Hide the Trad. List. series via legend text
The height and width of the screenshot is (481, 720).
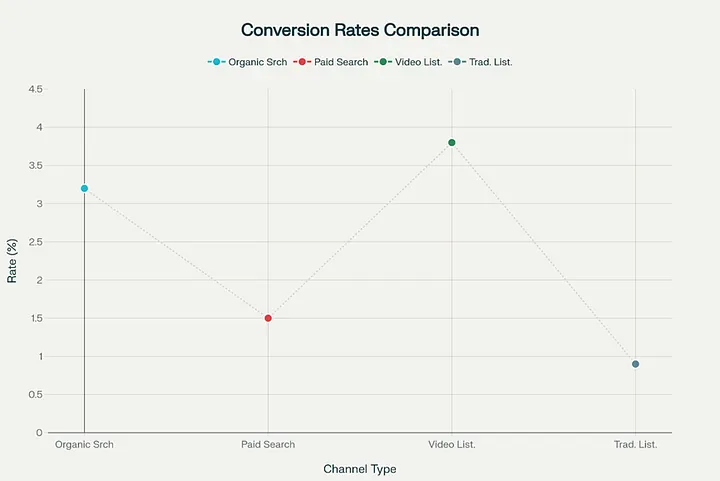tap(490, 62)
